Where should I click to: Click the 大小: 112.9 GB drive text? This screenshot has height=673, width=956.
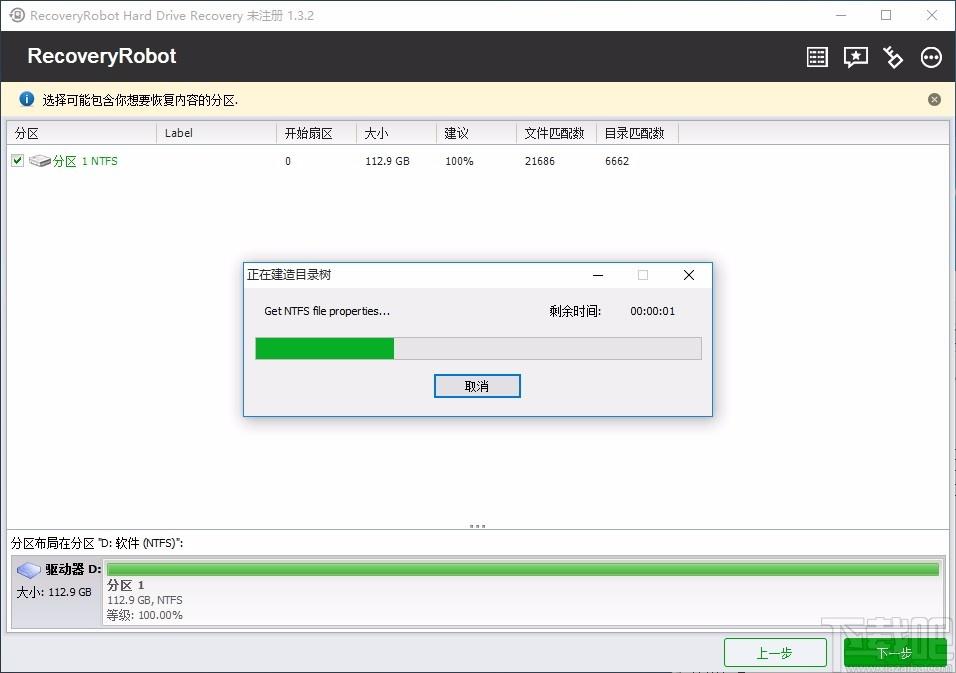[54, 592]
